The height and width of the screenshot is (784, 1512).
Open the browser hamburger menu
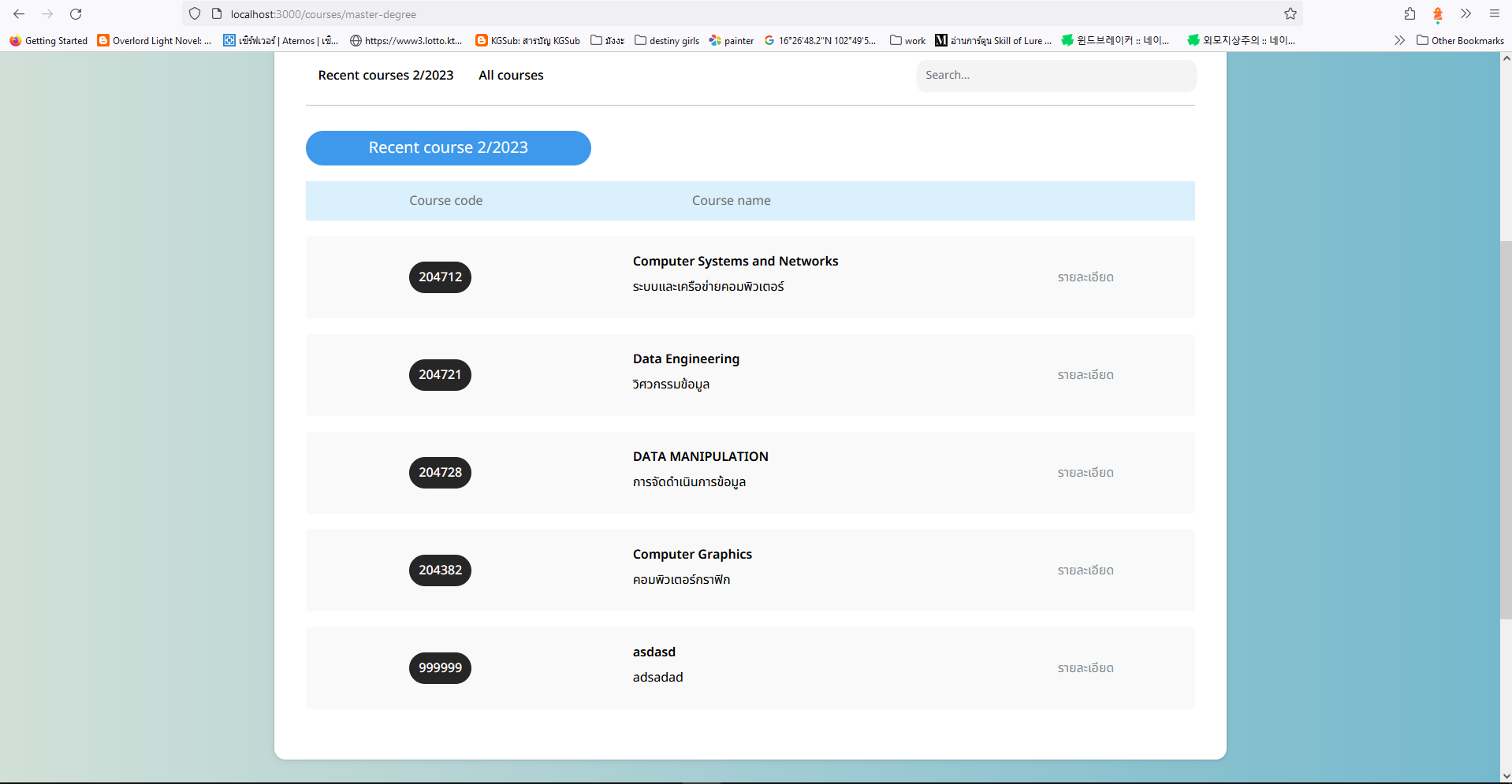click(x=1494, y=13)
